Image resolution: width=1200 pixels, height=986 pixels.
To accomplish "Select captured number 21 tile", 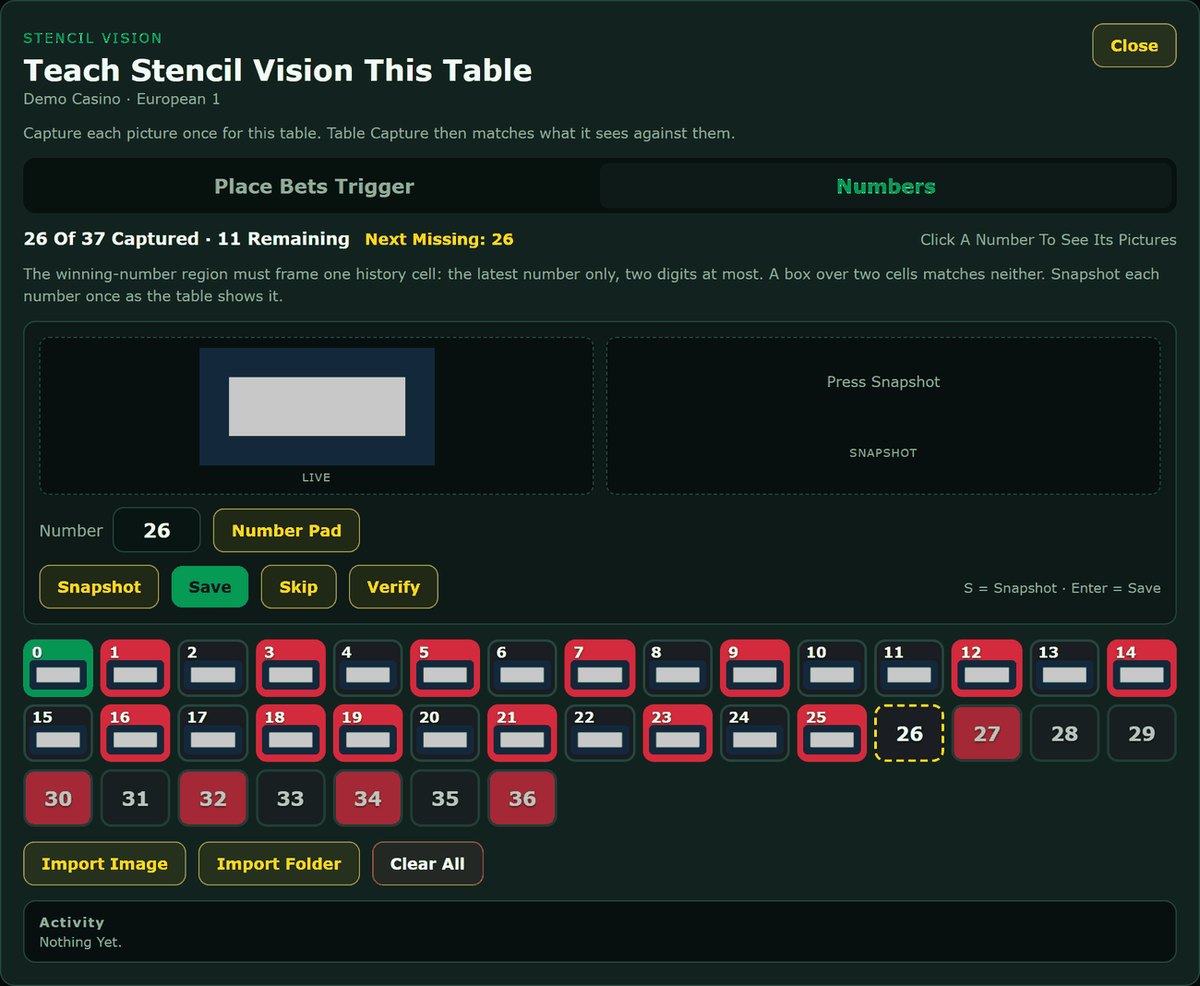I will (x=522, y=733).
